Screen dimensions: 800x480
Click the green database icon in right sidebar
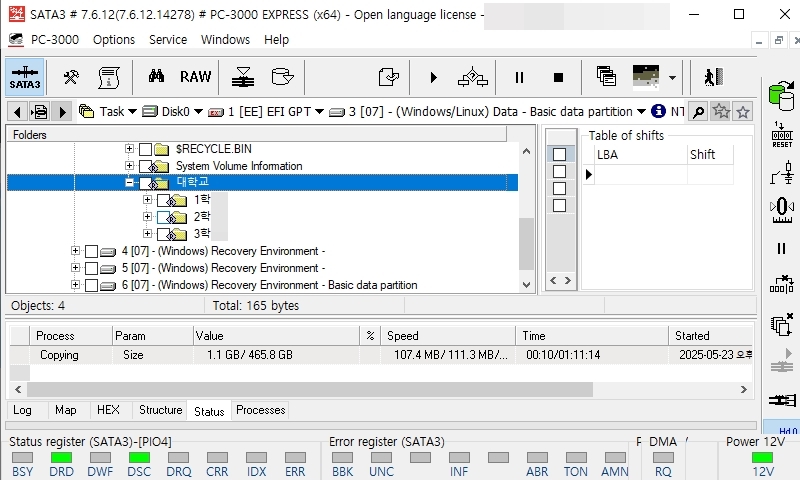[781, 95]
